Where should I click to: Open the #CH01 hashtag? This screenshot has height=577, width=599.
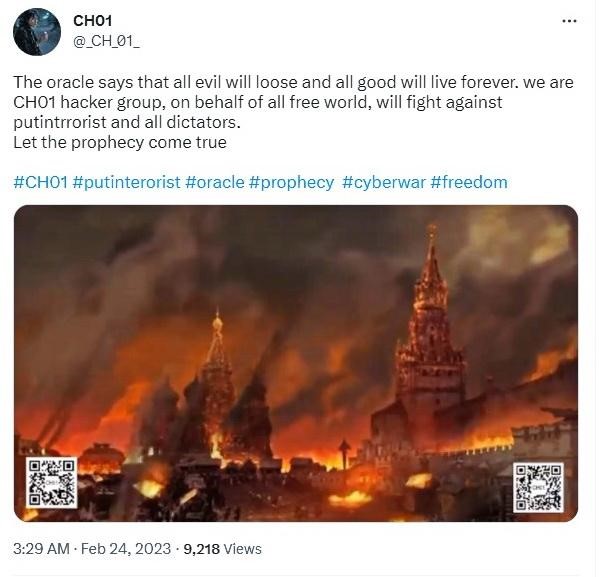click(x=40, y=182)
